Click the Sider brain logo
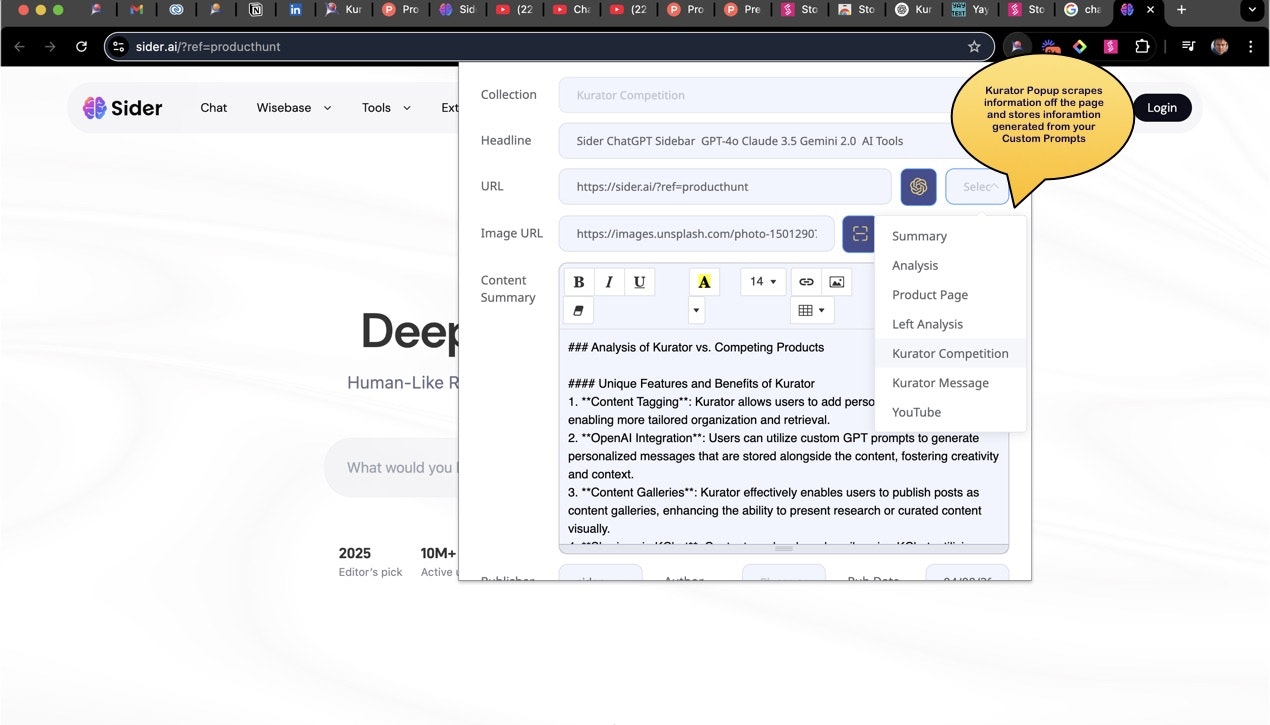The height and width of the screenshot is (725, 1270). (95, 108)
